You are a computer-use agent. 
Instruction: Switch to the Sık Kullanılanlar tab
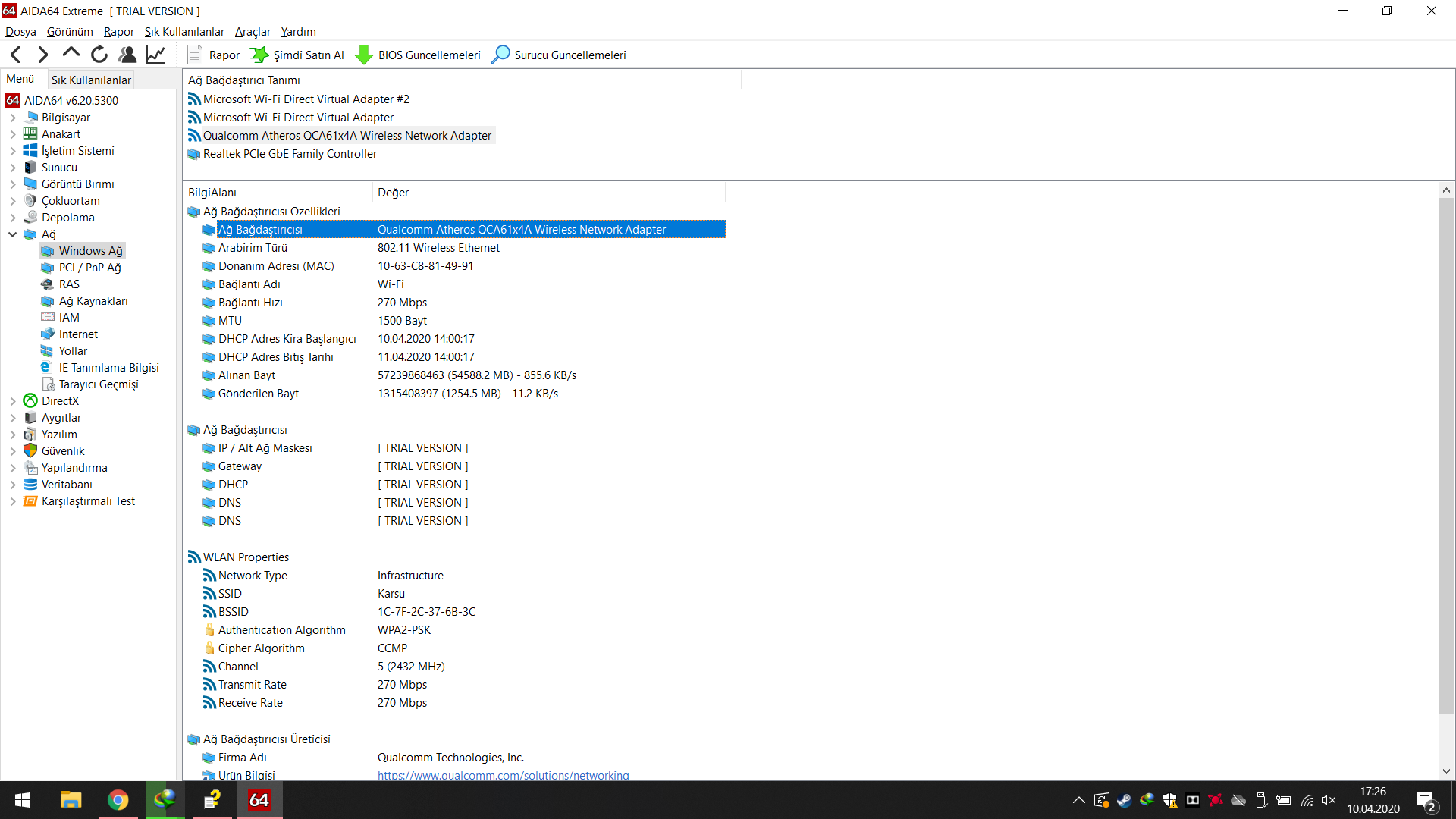tap(90, 79)
